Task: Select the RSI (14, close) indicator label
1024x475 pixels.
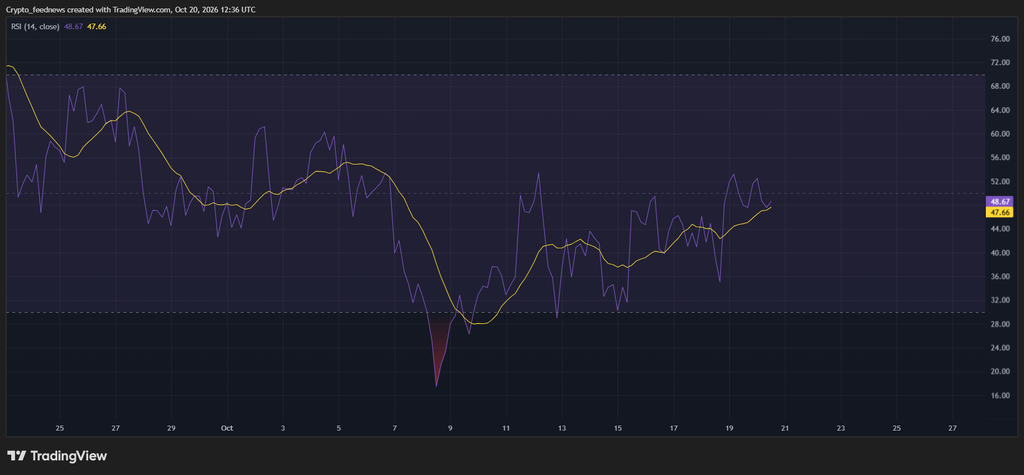Action: tap(35, 27)
